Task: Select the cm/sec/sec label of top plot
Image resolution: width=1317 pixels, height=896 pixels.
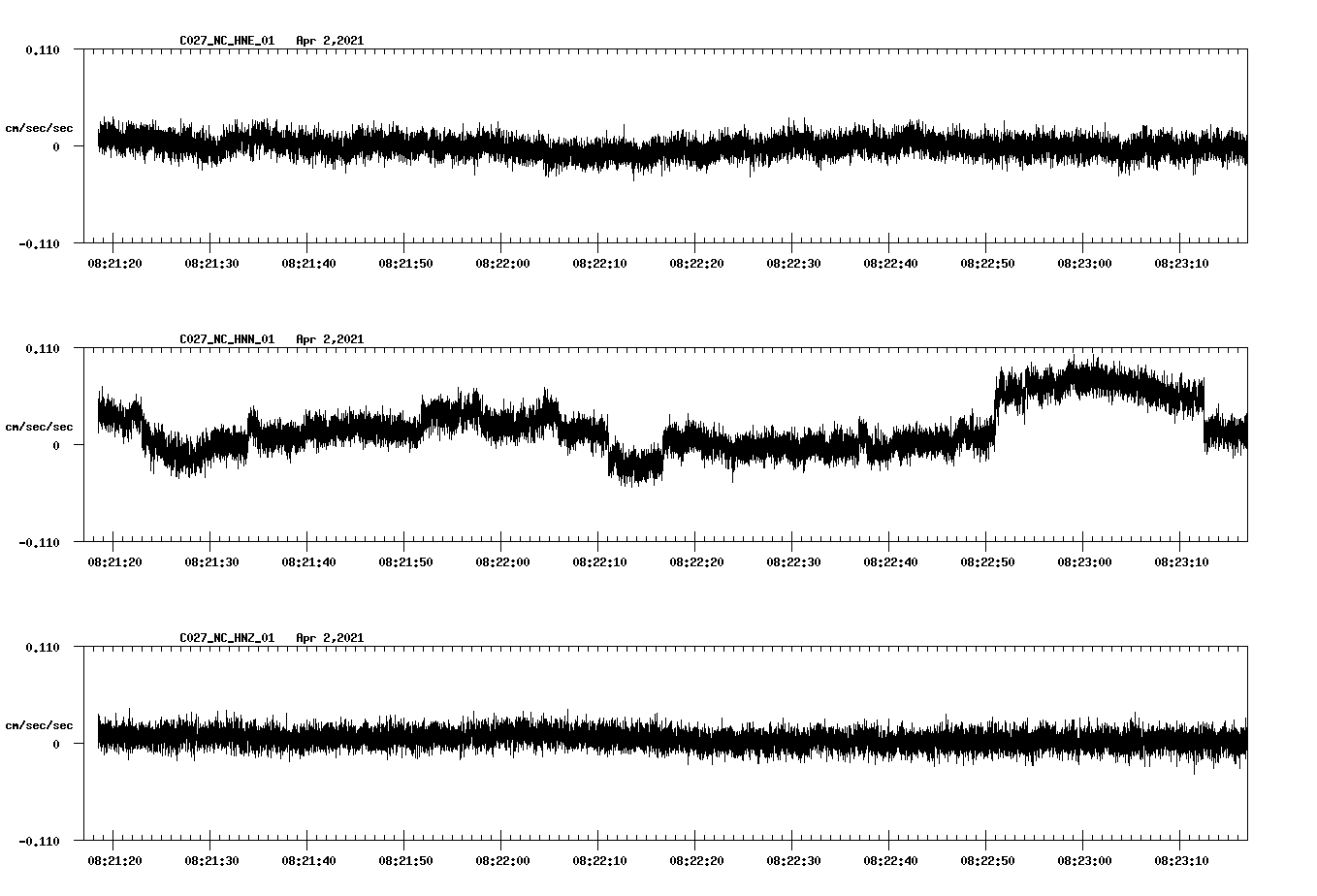Action: [40, 127]
